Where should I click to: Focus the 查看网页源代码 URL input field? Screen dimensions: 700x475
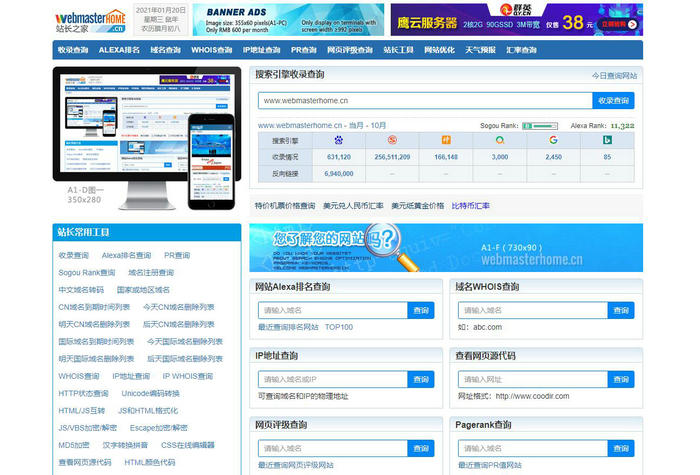coord(533,379)
